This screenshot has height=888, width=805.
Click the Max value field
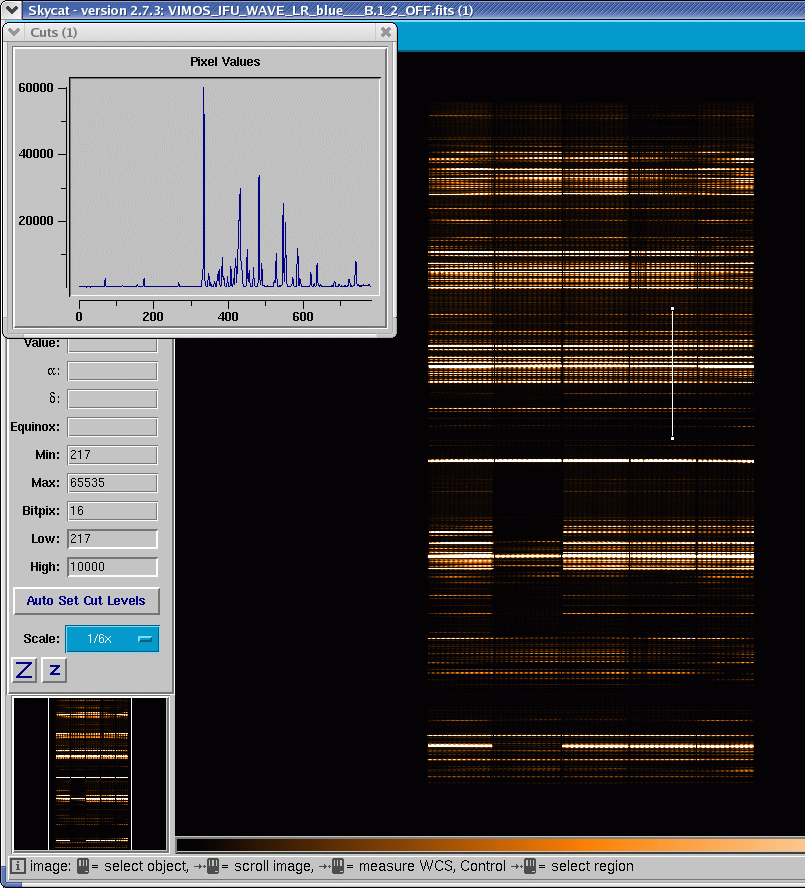point(112,483)
